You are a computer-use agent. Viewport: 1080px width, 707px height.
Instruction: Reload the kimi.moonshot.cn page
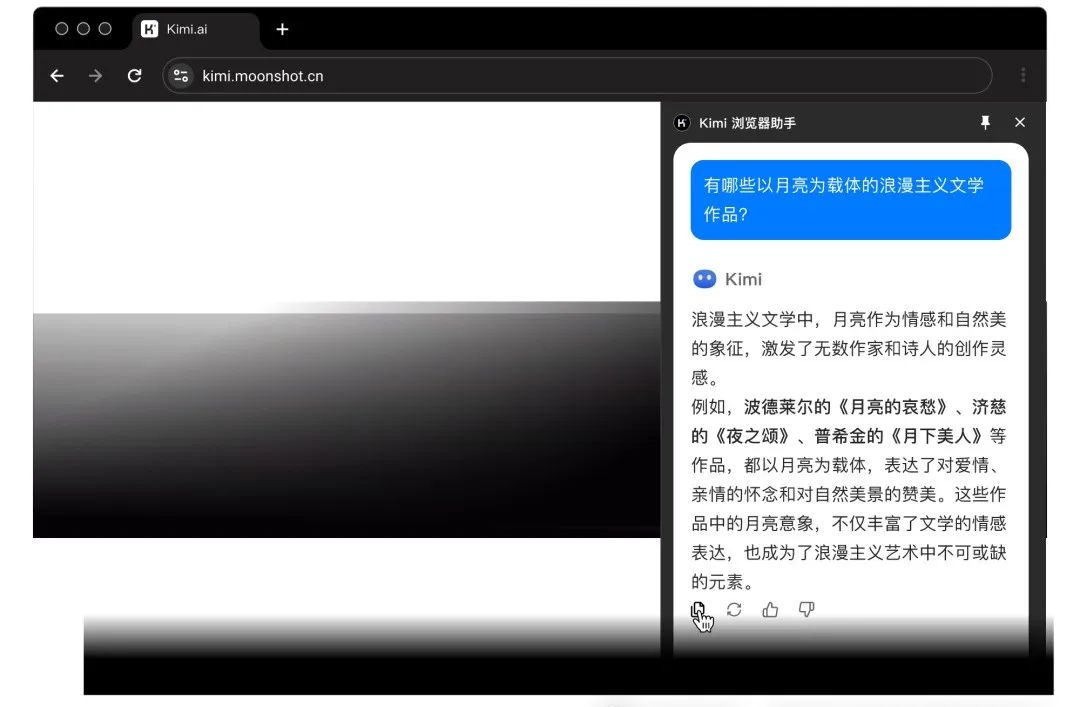click(134, 76)
